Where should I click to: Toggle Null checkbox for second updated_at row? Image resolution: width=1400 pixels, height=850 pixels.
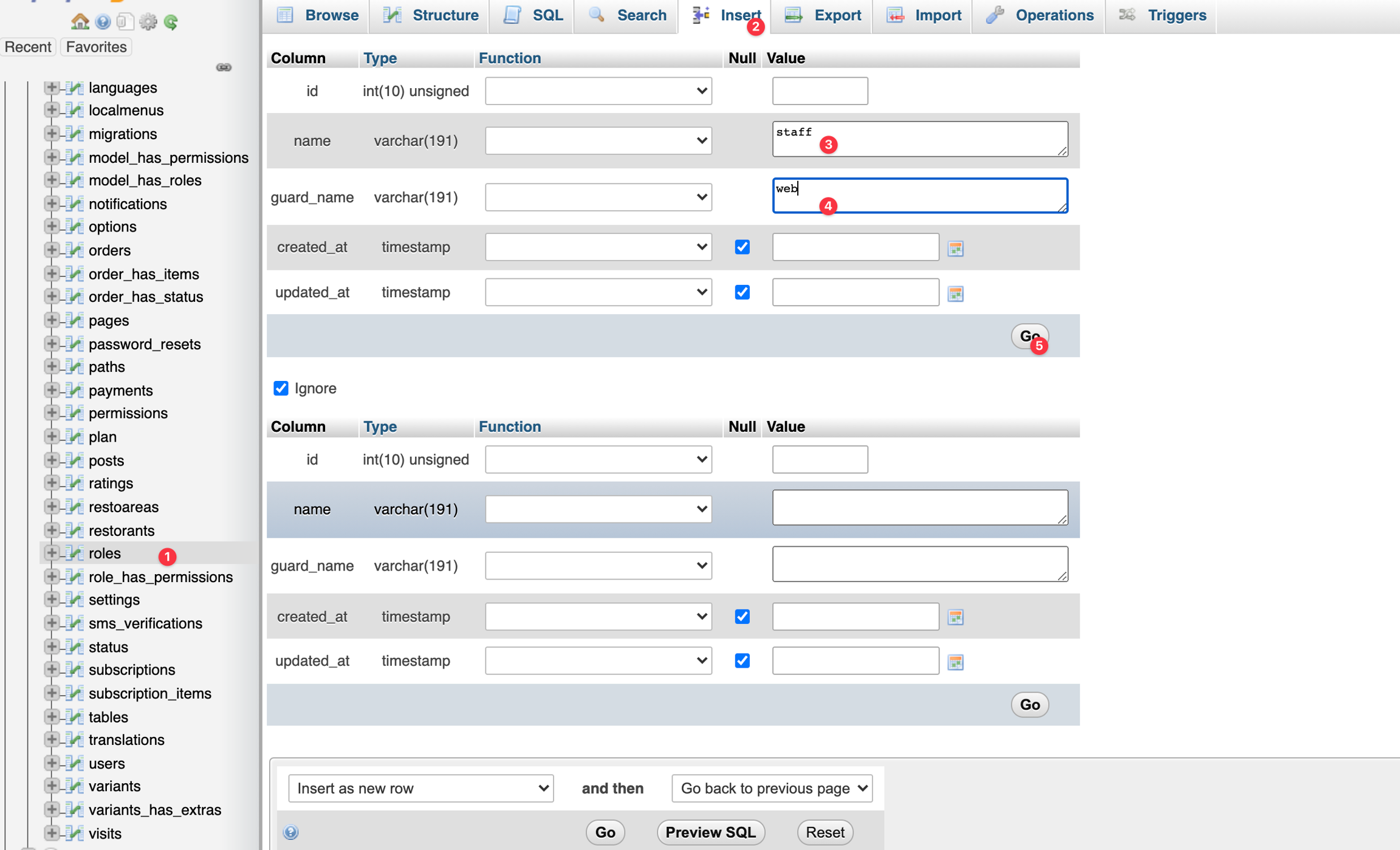click(742, 661)
